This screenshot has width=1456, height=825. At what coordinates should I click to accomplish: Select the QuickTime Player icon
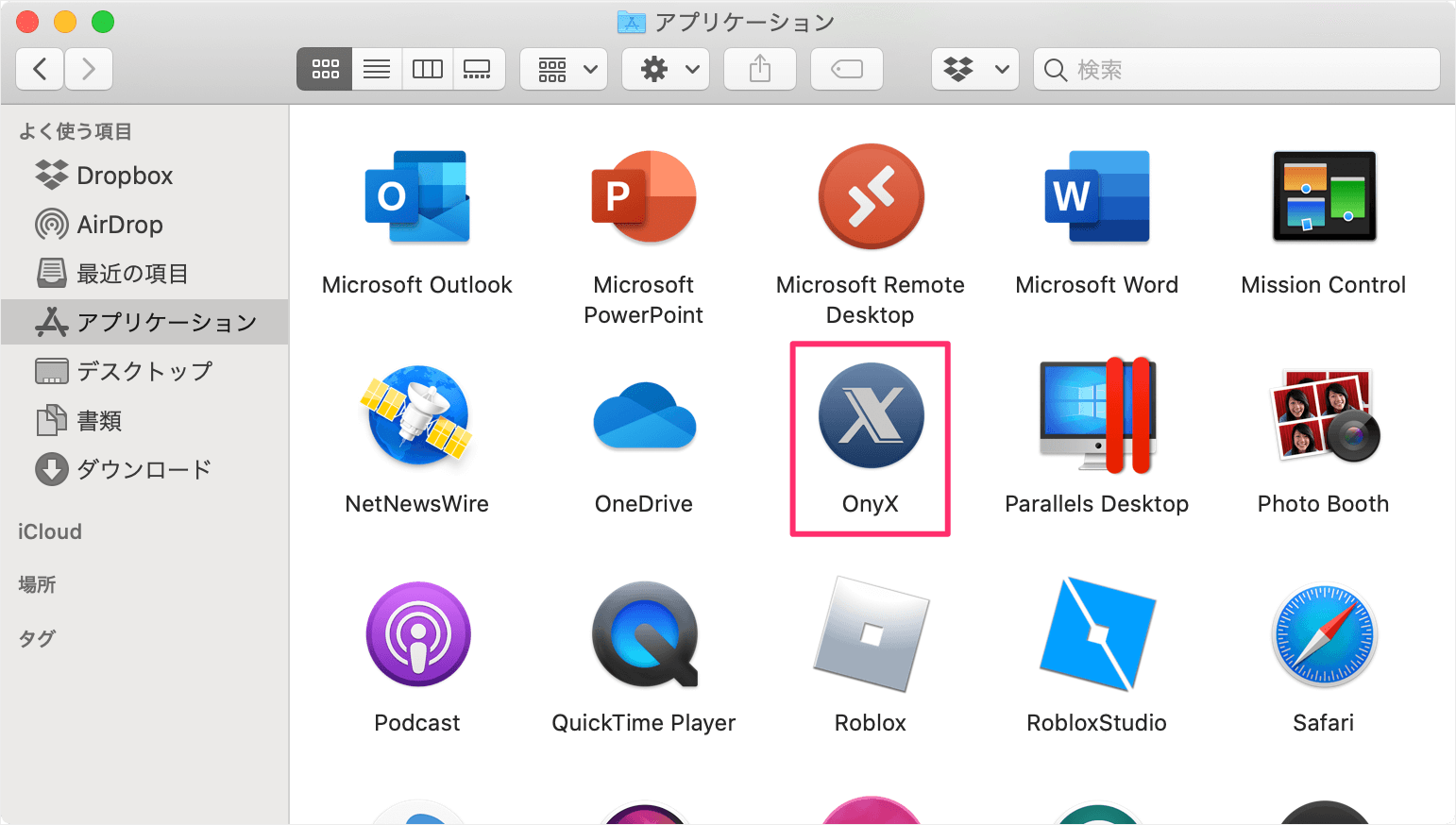pos(644,634)
